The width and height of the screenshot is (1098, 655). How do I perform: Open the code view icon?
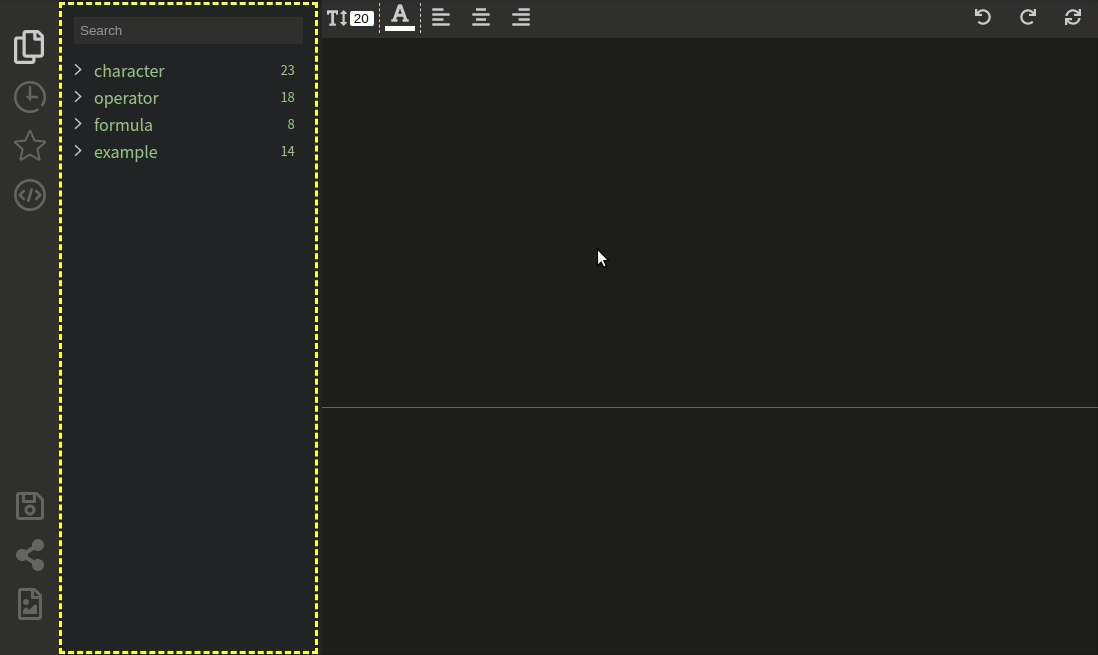[30, 195]
